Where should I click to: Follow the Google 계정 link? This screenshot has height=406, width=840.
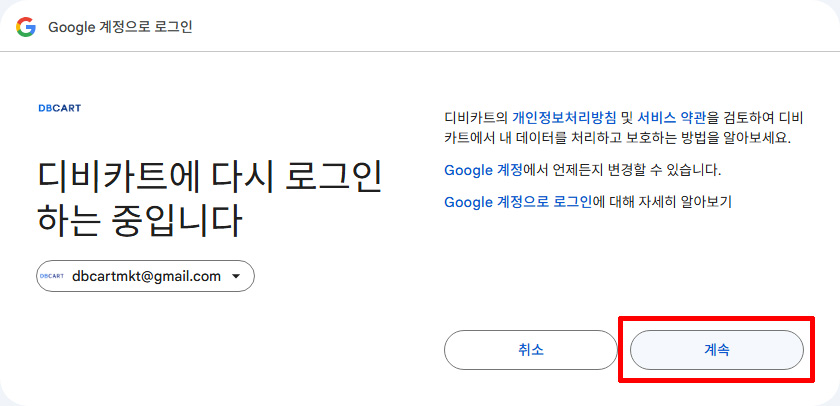(x=480, y=170)
